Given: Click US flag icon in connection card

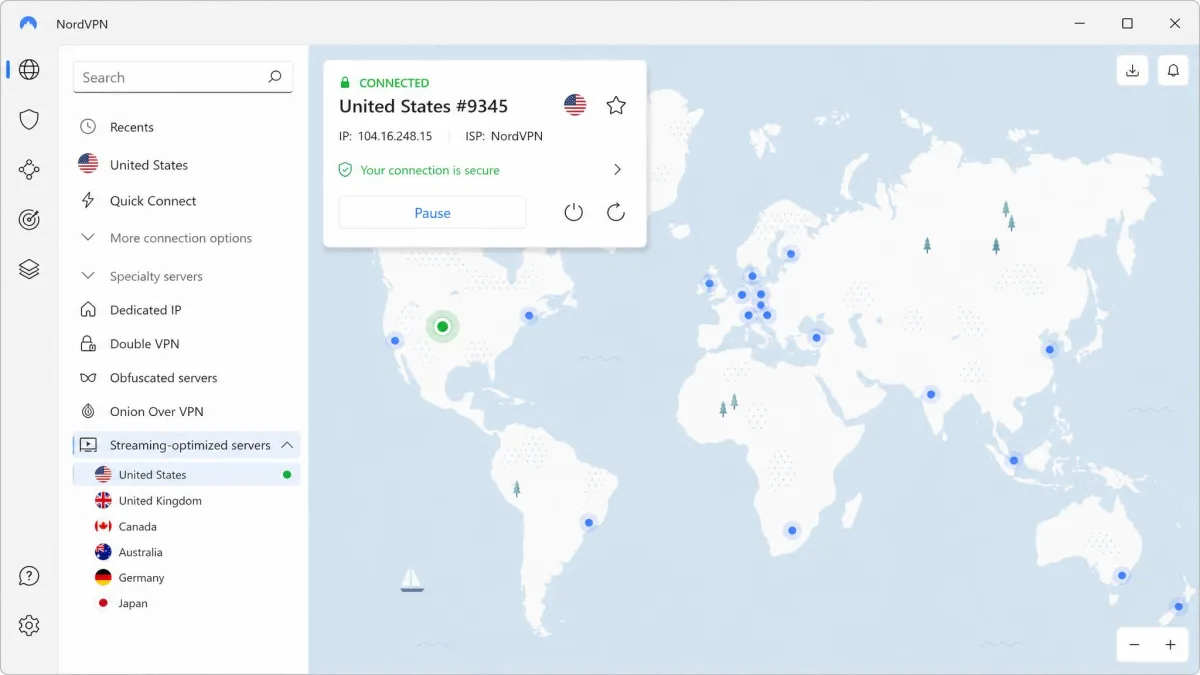Looking at the screenshot, I should click(x=575, y=105).
